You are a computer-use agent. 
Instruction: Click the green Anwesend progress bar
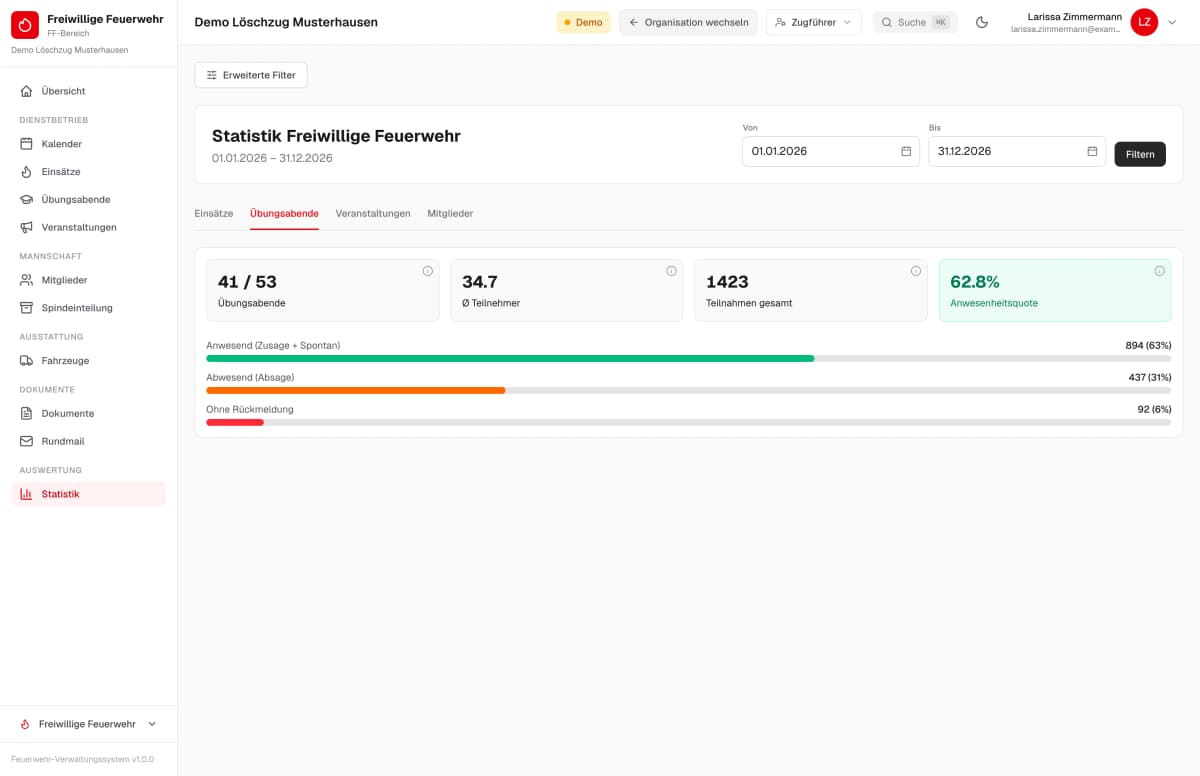coord(510,358)
